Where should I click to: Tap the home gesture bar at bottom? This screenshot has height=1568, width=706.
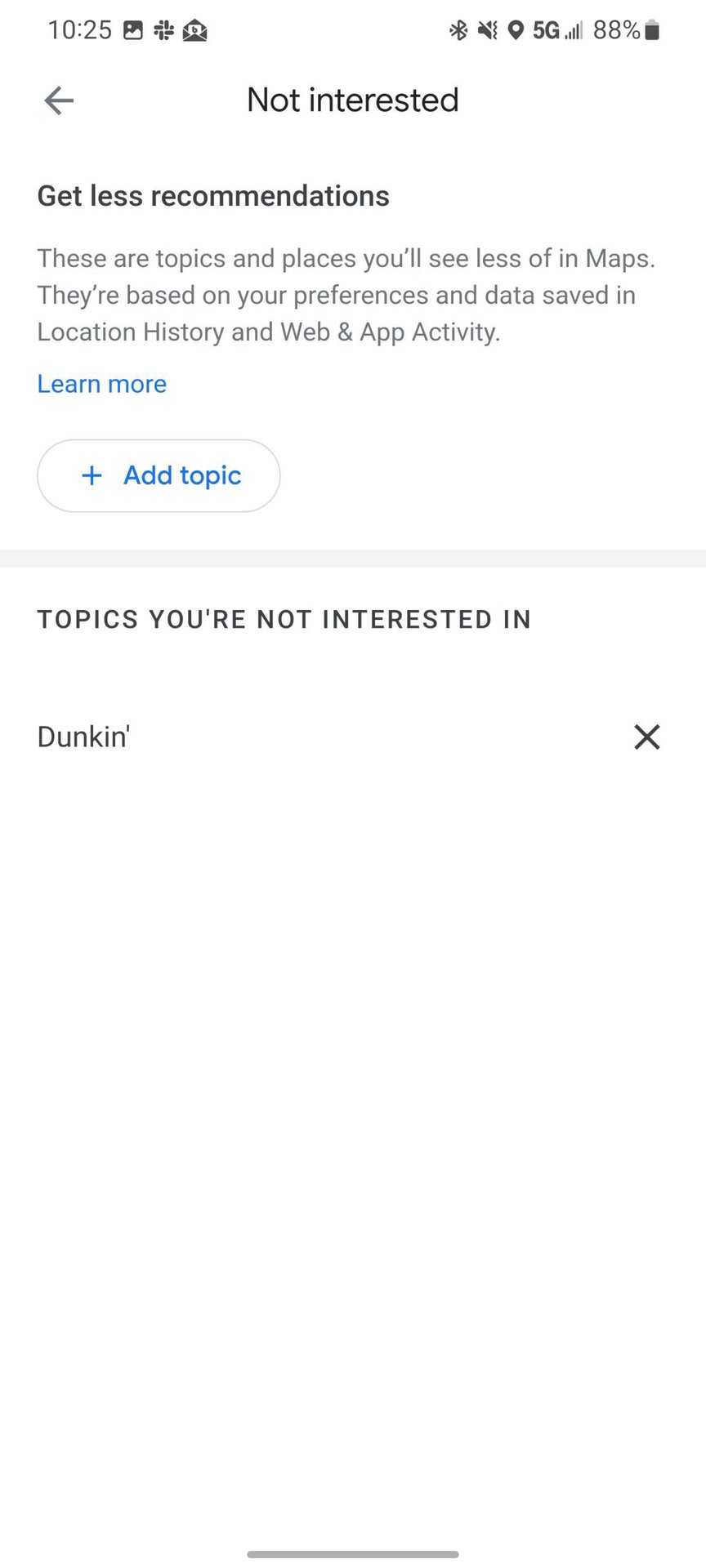[353, 1554]
